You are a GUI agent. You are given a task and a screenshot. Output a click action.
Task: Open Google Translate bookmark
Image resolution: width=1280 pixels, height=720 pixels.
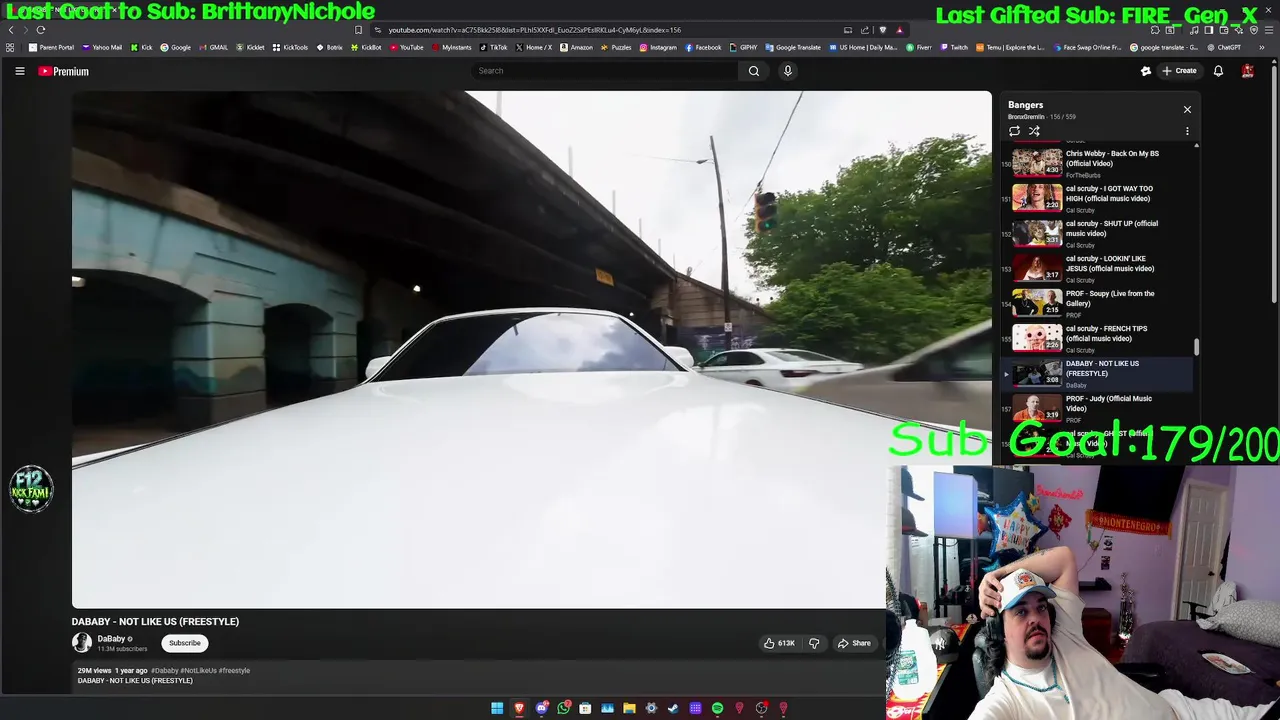[x=793, y=47]
